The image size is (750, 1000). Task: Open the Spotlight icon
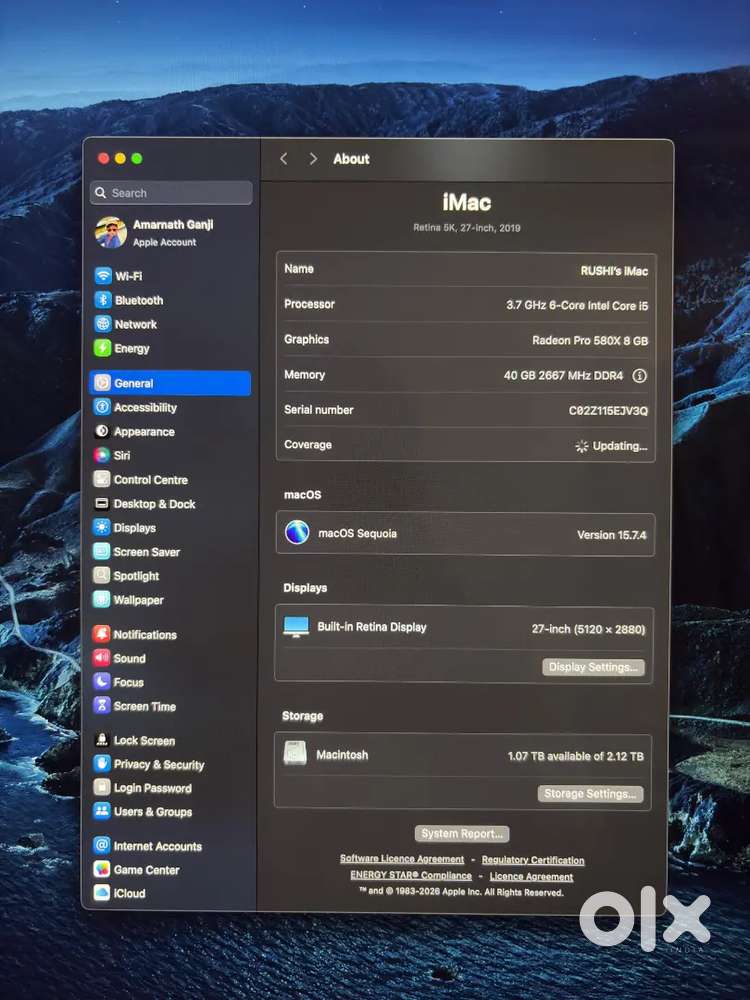(101, 575)
